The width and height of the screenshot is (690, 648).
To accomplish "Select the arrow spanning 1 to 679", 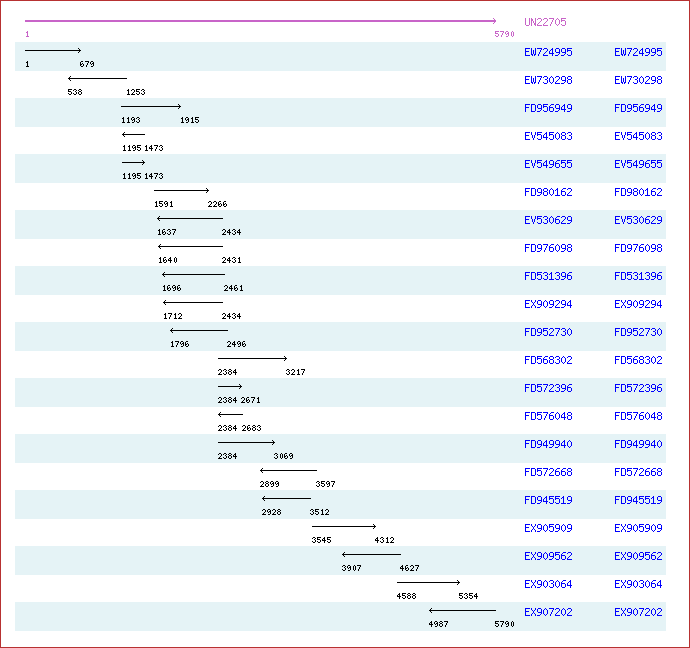I will point(53,50).
